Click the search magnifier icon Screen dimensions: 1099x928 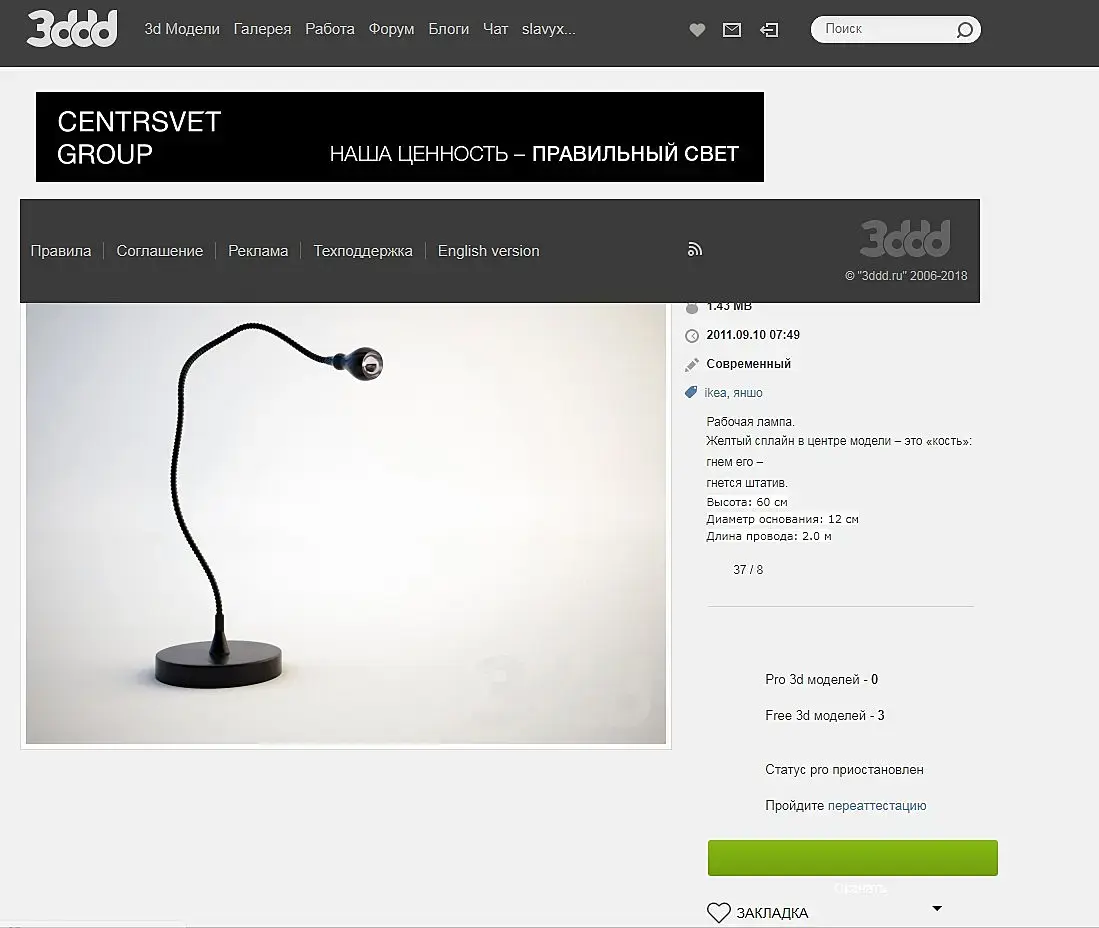coord(964,29)
